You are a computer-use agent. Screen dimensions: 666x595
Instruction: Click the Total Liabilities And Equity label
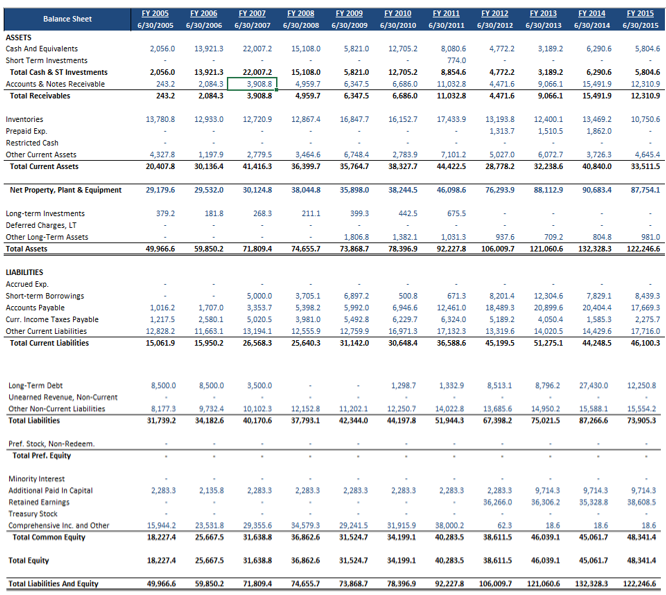tap(54, 583)
